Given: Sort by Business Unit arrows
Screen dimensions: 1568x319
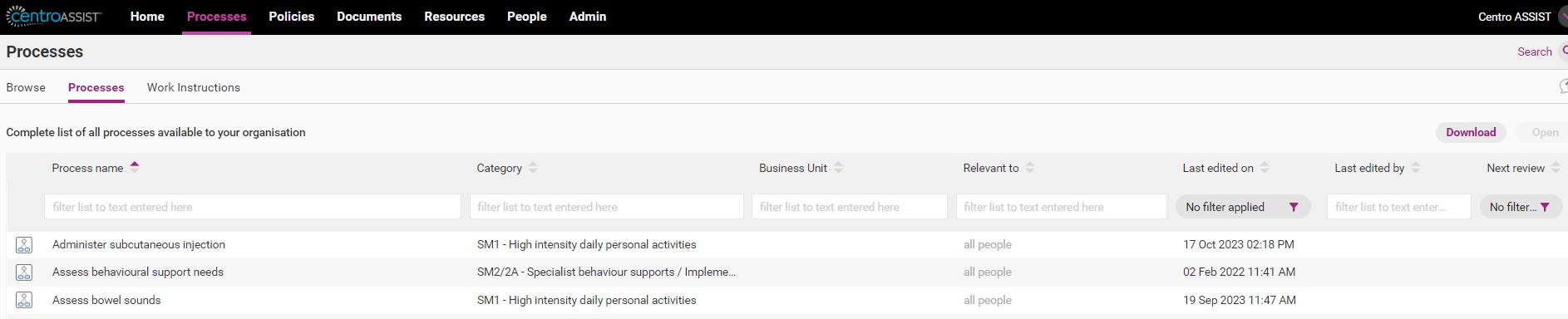Looking at the screenshot, I should (838, 168).
